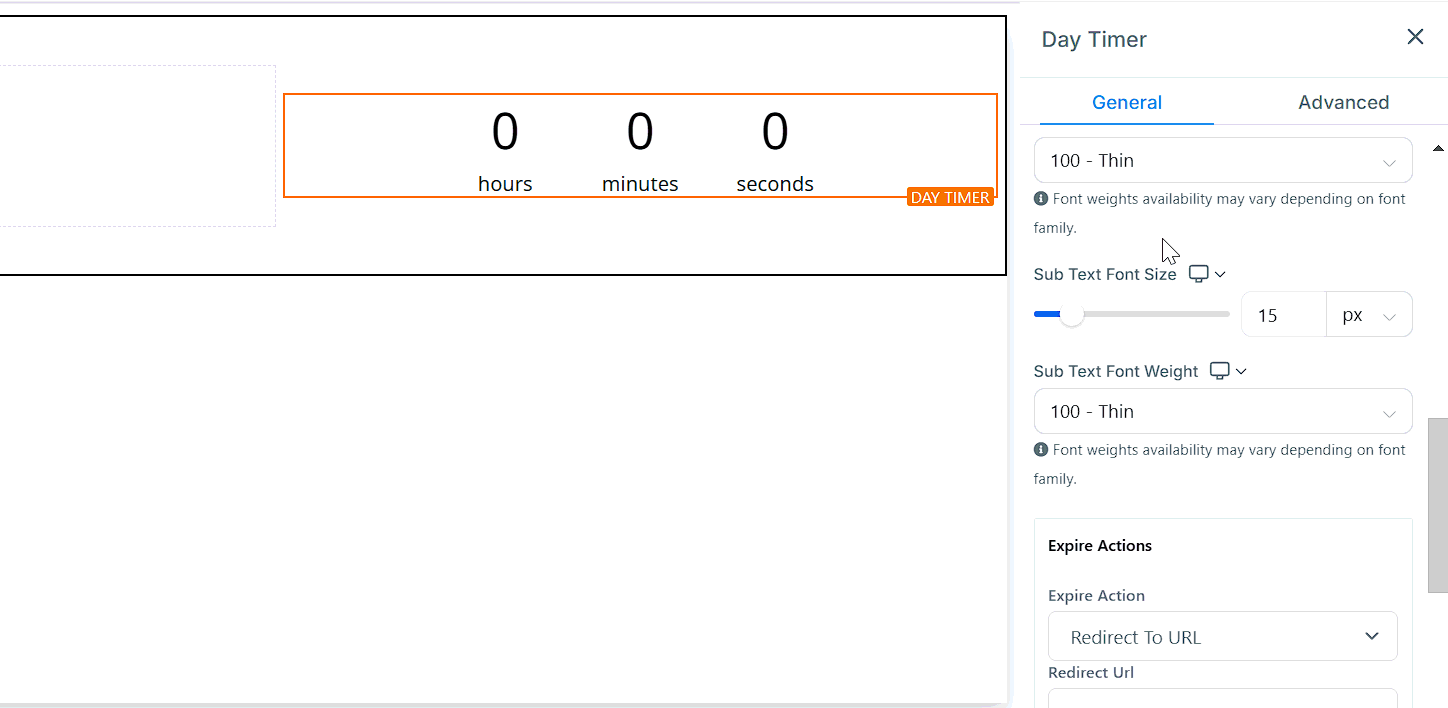The image size is (1448, 708).
Task: Click desktop device icon beside Sub Text Font Size
Action: pyautogui.click(x=1198, y=274)
